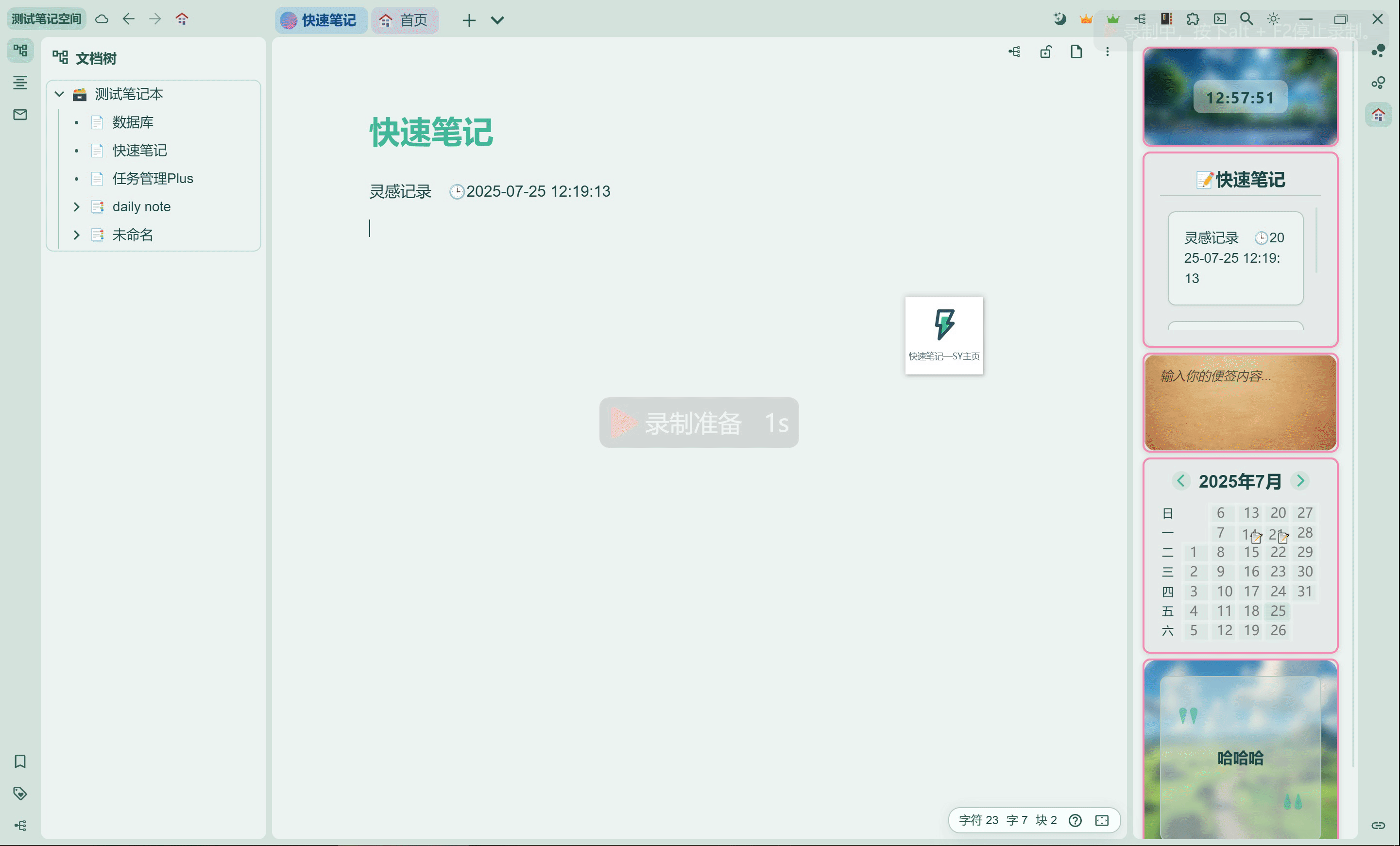Click the 快速笔记 document title
1400x846 pixels.
[x=431, y=133]
